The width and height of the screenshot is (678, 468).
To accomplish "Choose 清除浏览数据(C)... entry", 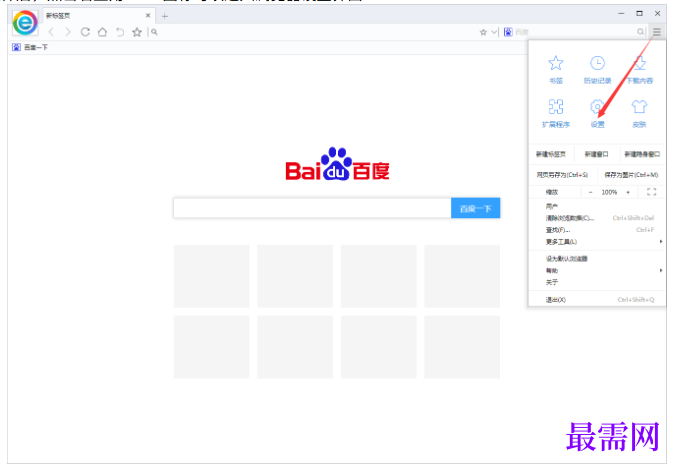I will click(x=597, y=218).
